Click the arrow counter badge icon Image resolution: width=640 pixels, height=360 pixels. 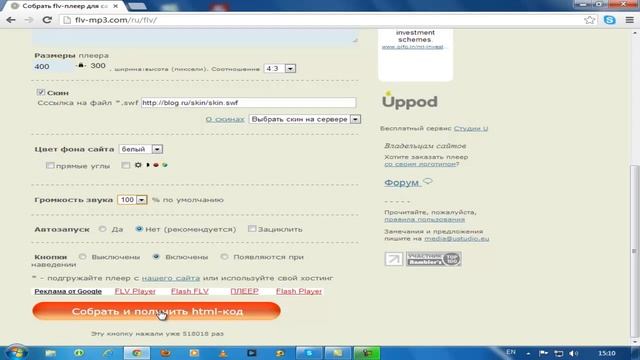393,259
